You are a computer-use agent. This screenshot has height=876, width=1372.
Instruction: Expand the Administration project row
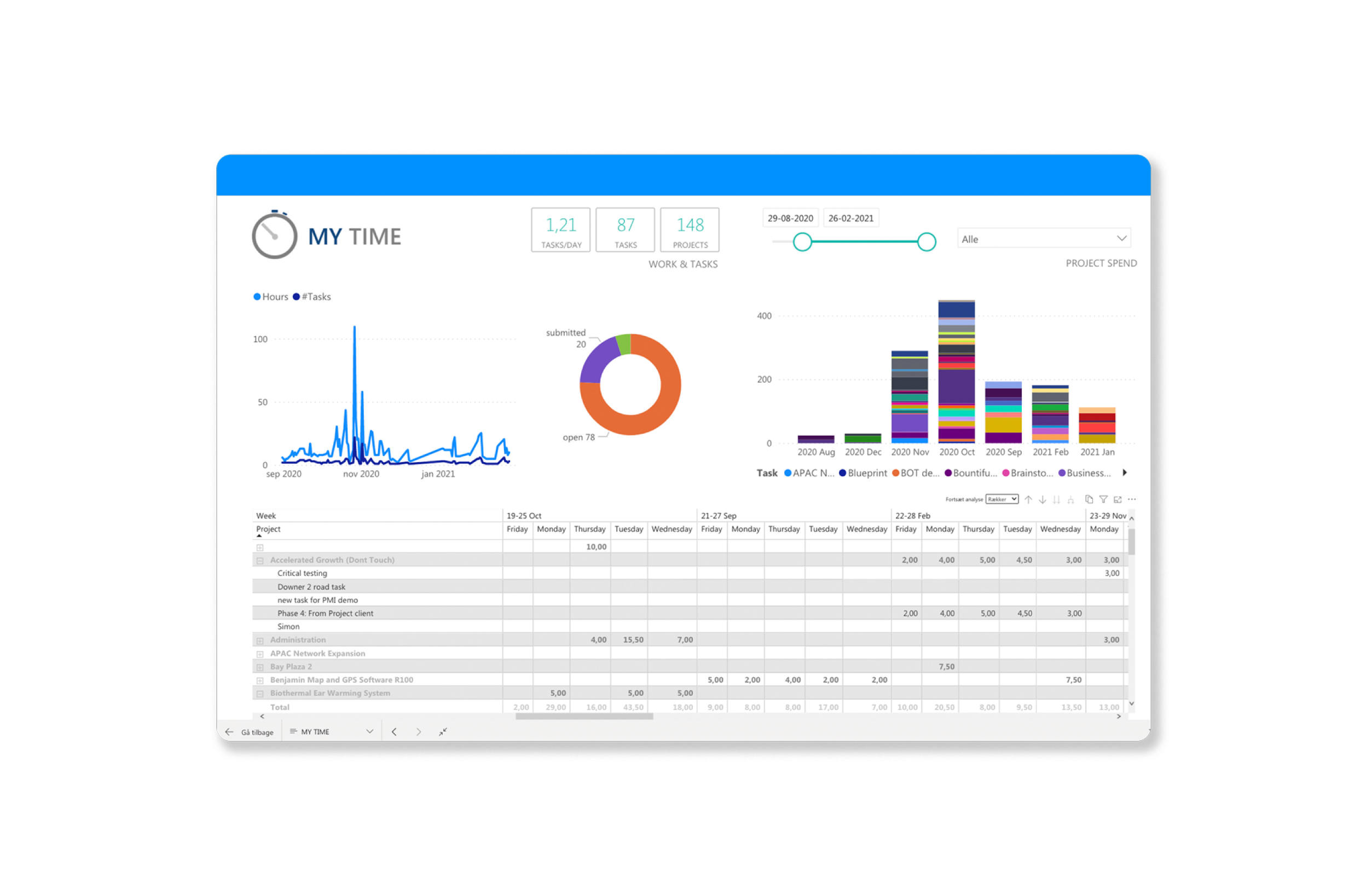click(260, 640)
